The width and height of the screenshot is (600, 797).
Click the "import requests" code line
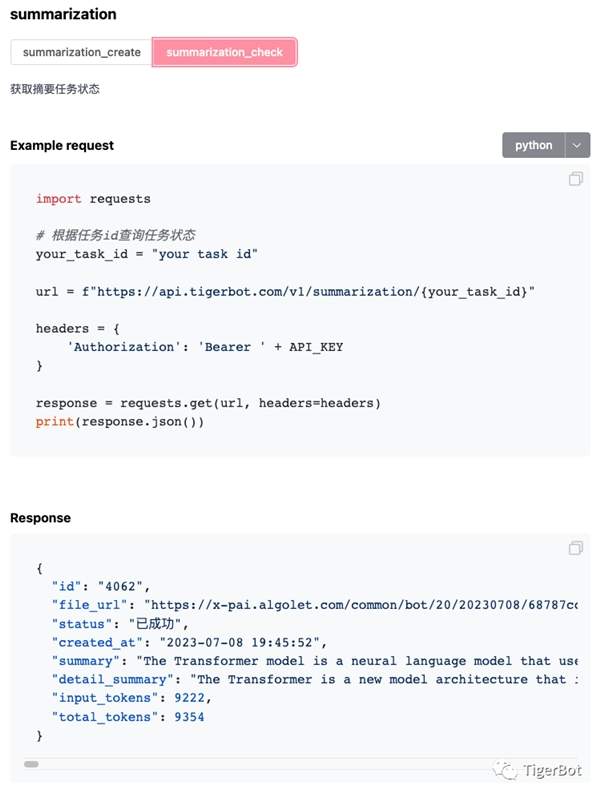coord(93,199)
